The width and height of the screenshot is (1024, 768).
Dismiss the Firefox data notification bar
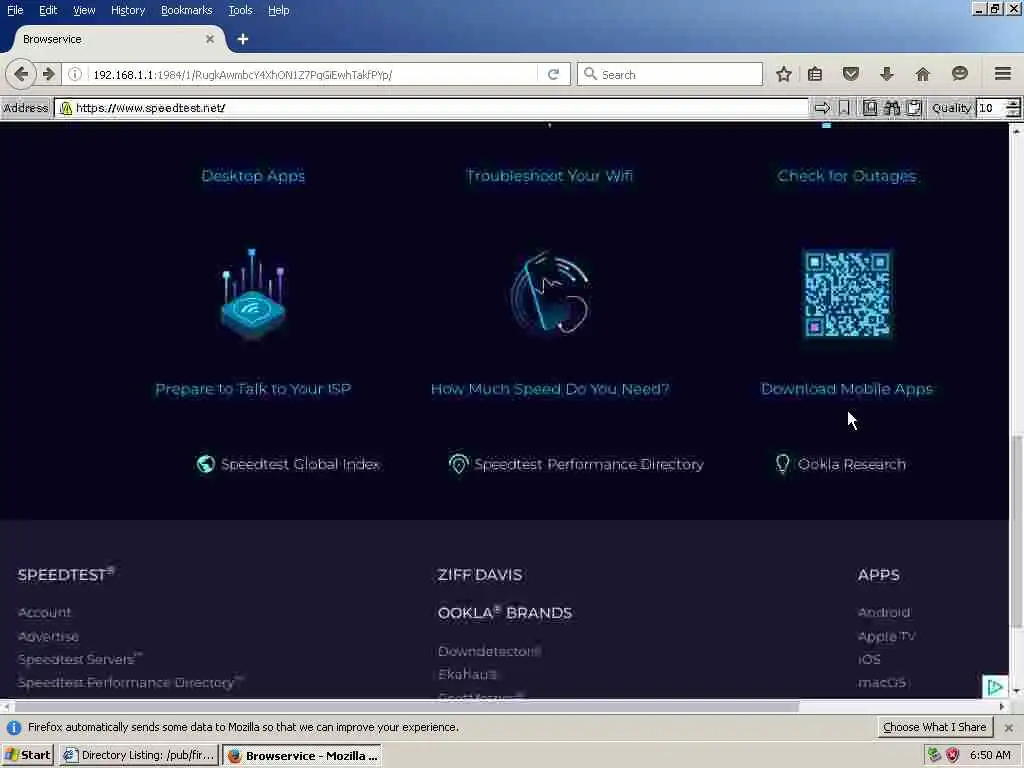point(1008,727)
